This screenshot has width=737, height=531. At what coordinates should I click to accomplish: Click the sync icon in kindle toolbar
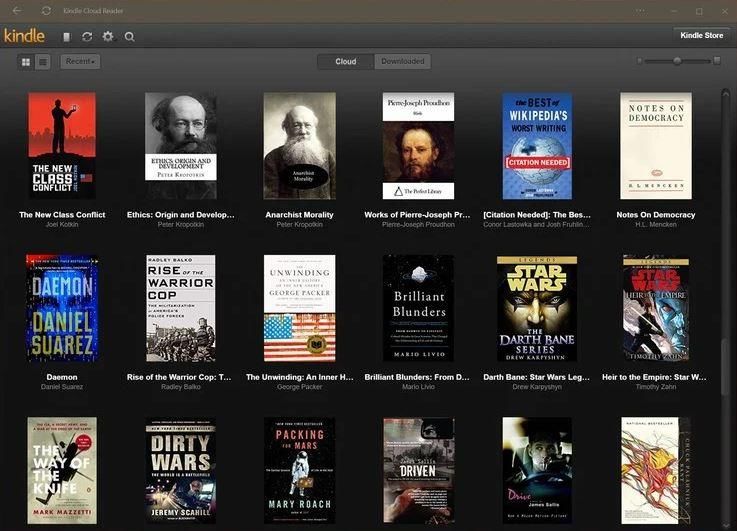[x=87, y=37]
